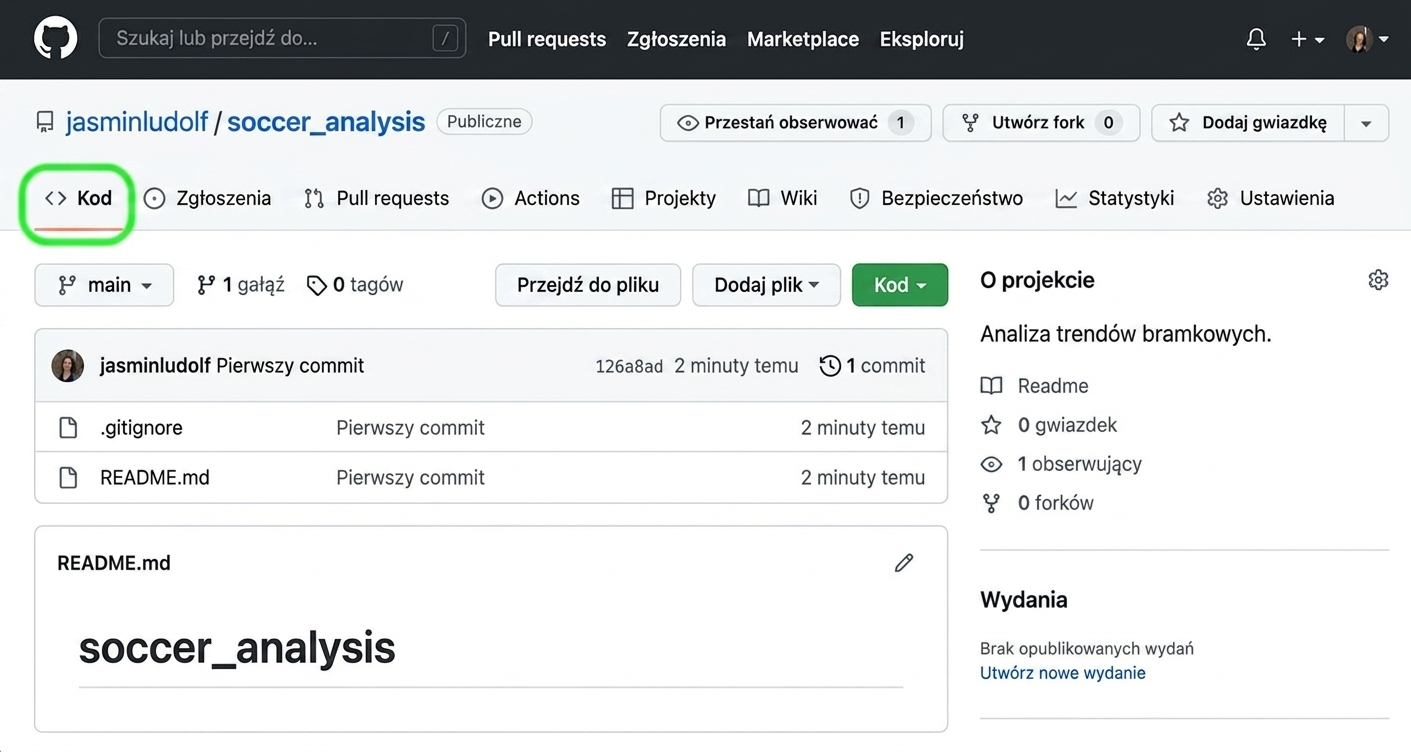Open the main branch selector dropdown

104,285
